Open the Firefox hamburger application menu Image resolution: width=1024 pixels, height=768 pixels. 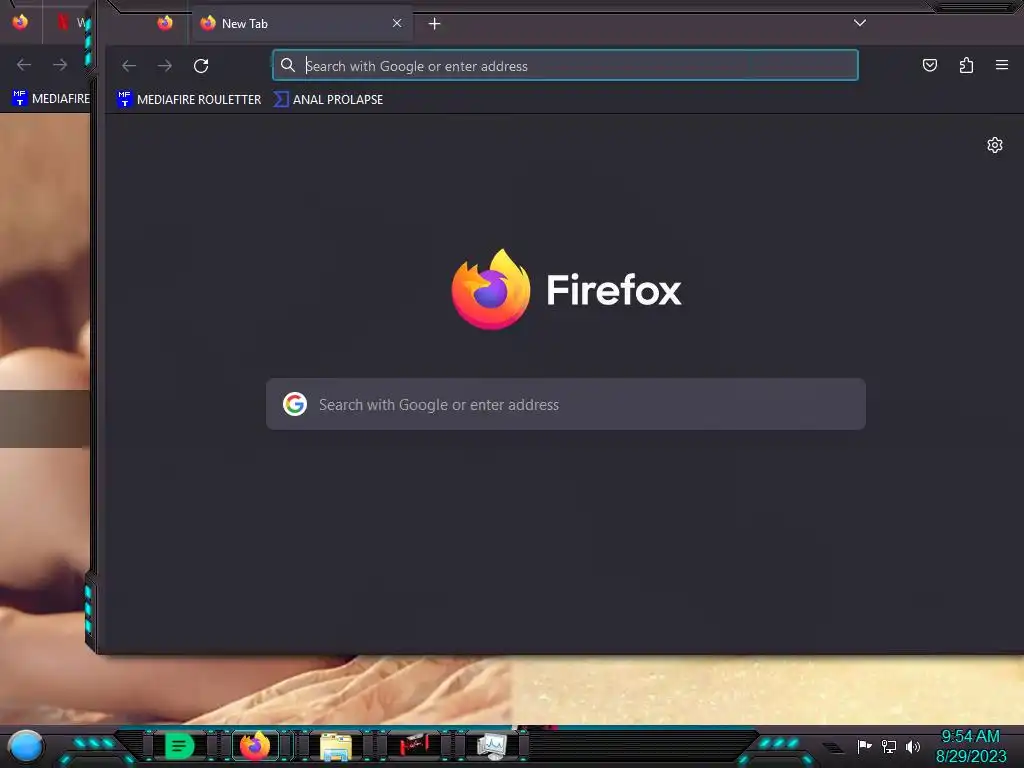pos(1002,65)
